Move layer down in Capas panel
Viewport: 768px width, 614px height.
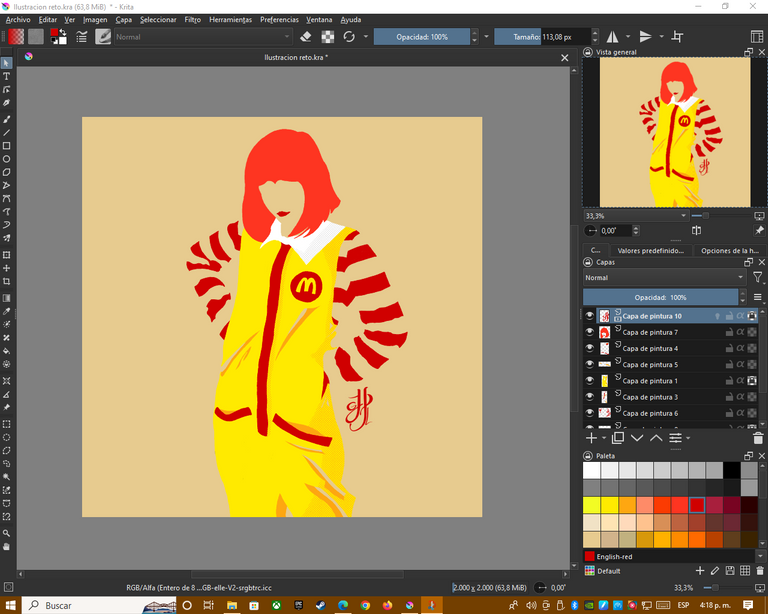(x=637, y=438)
